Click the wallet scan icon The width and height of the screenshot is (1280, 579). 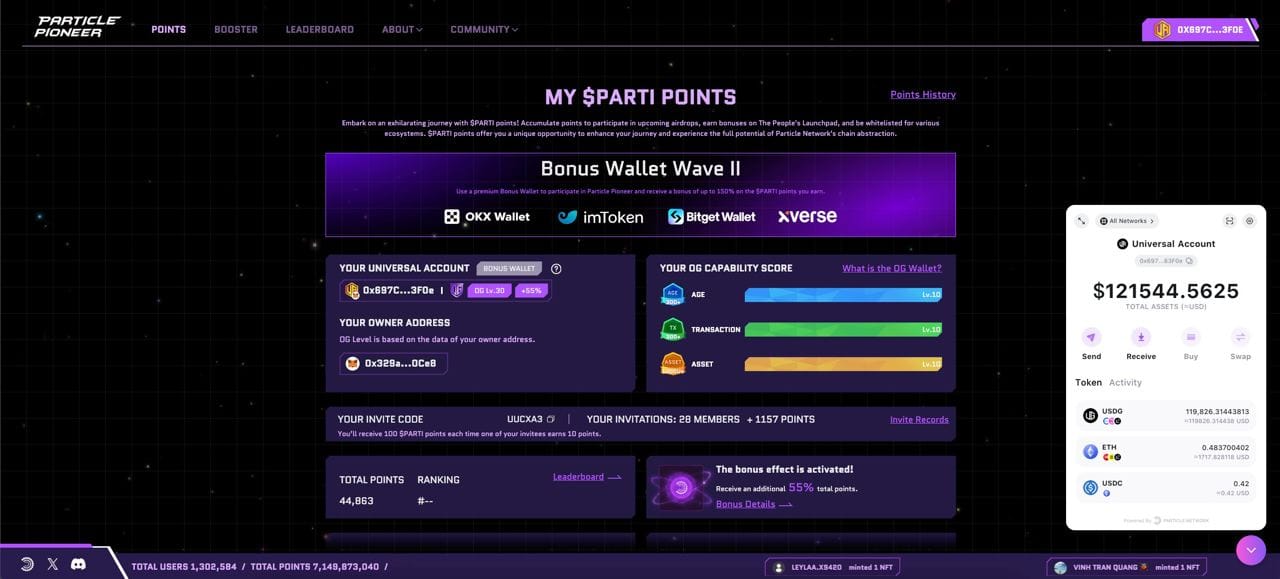click(1230, 221)
